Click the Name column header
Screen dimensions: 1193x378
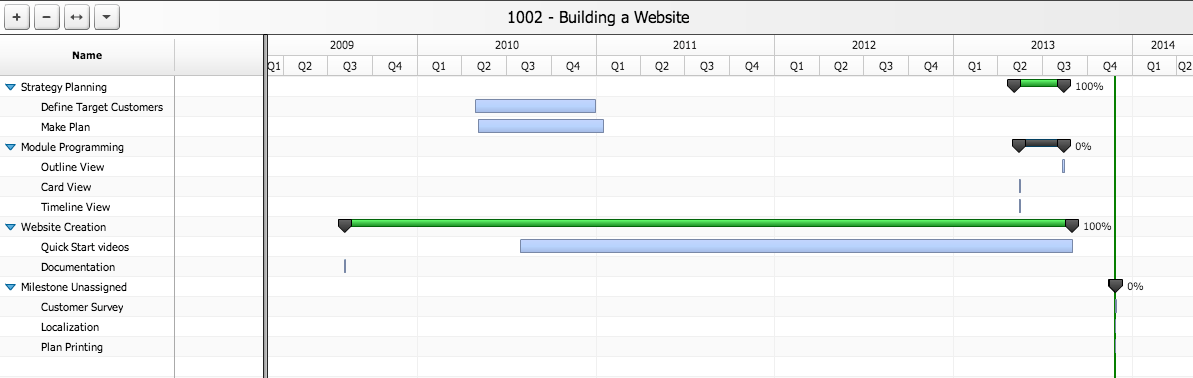coord(87,56)
